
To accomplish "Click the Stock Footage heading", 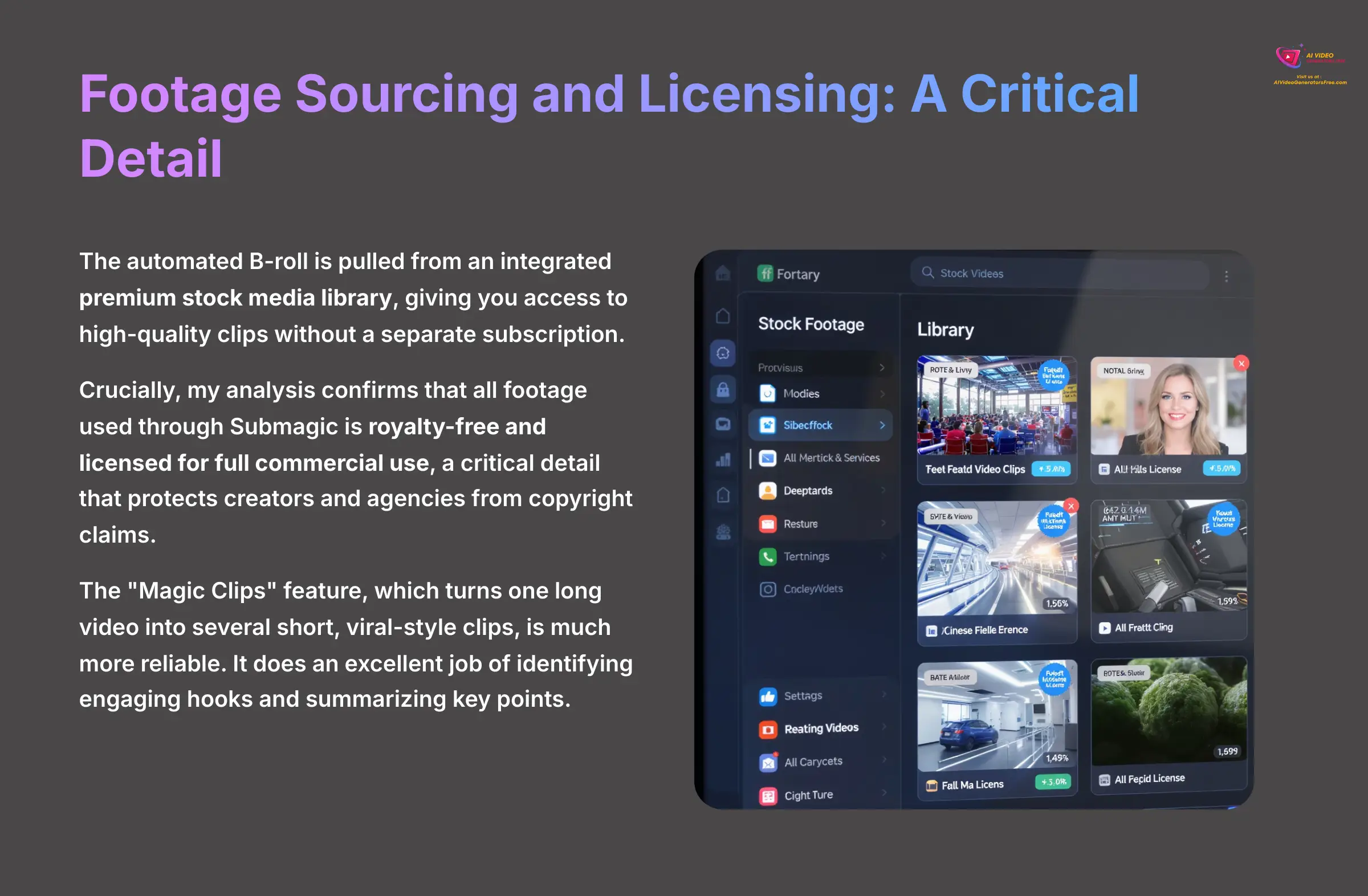I will point(811,324).
